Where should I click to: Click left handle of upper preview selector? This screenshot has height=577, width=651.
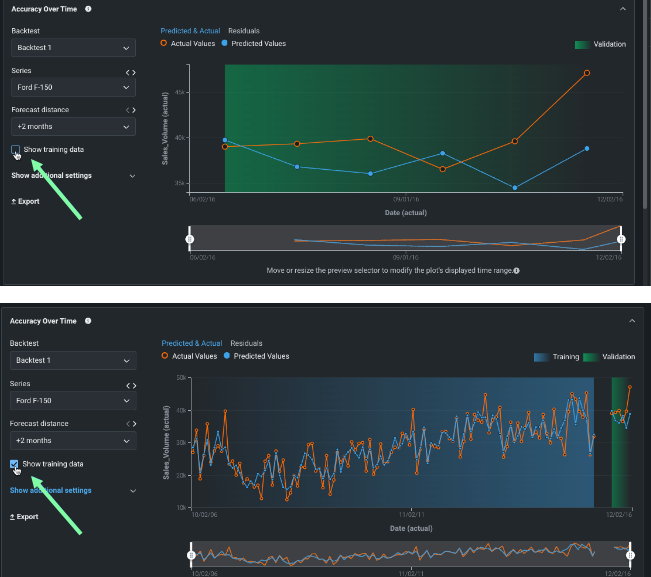(x=190, y=239)
